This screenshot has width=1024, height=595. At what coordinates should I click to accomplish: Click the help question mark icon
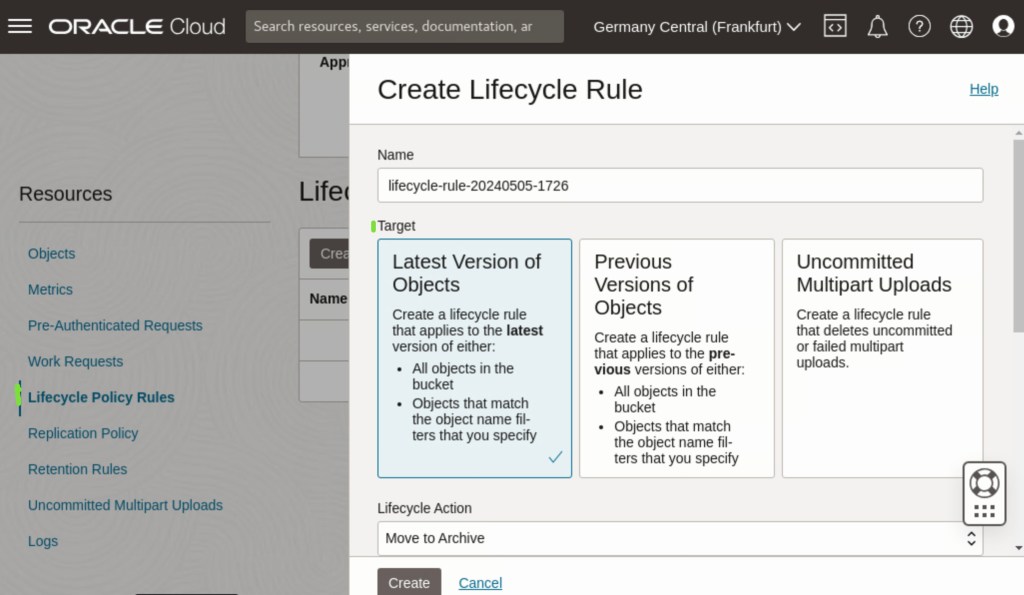pos(919,27)
